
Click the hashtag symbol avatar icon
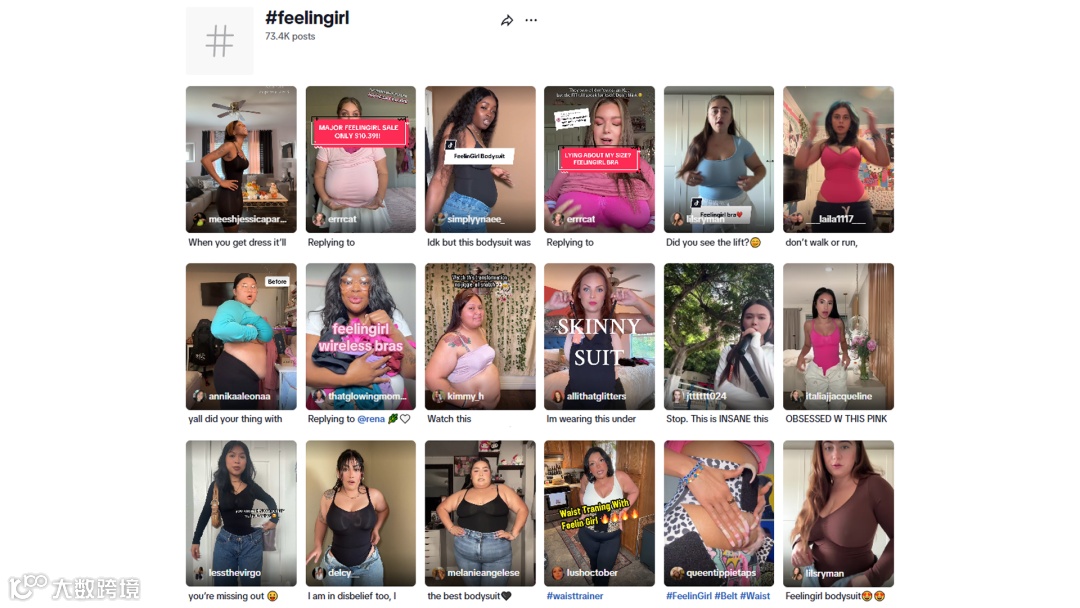click(220, 41)
